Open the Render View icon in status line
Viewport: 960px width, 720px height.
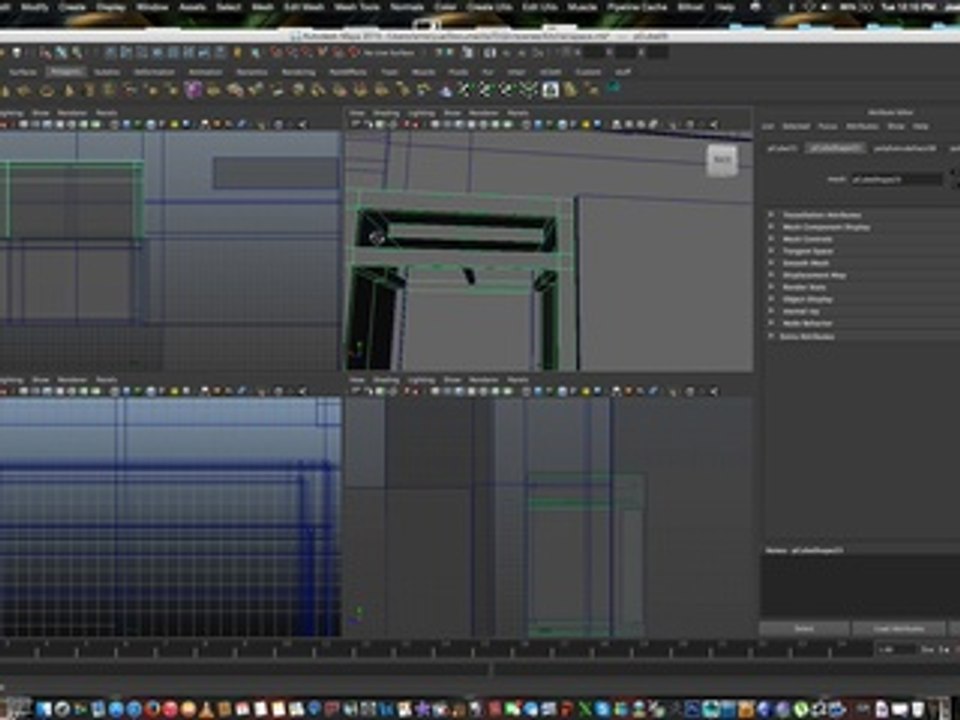[x=488, y=53]
